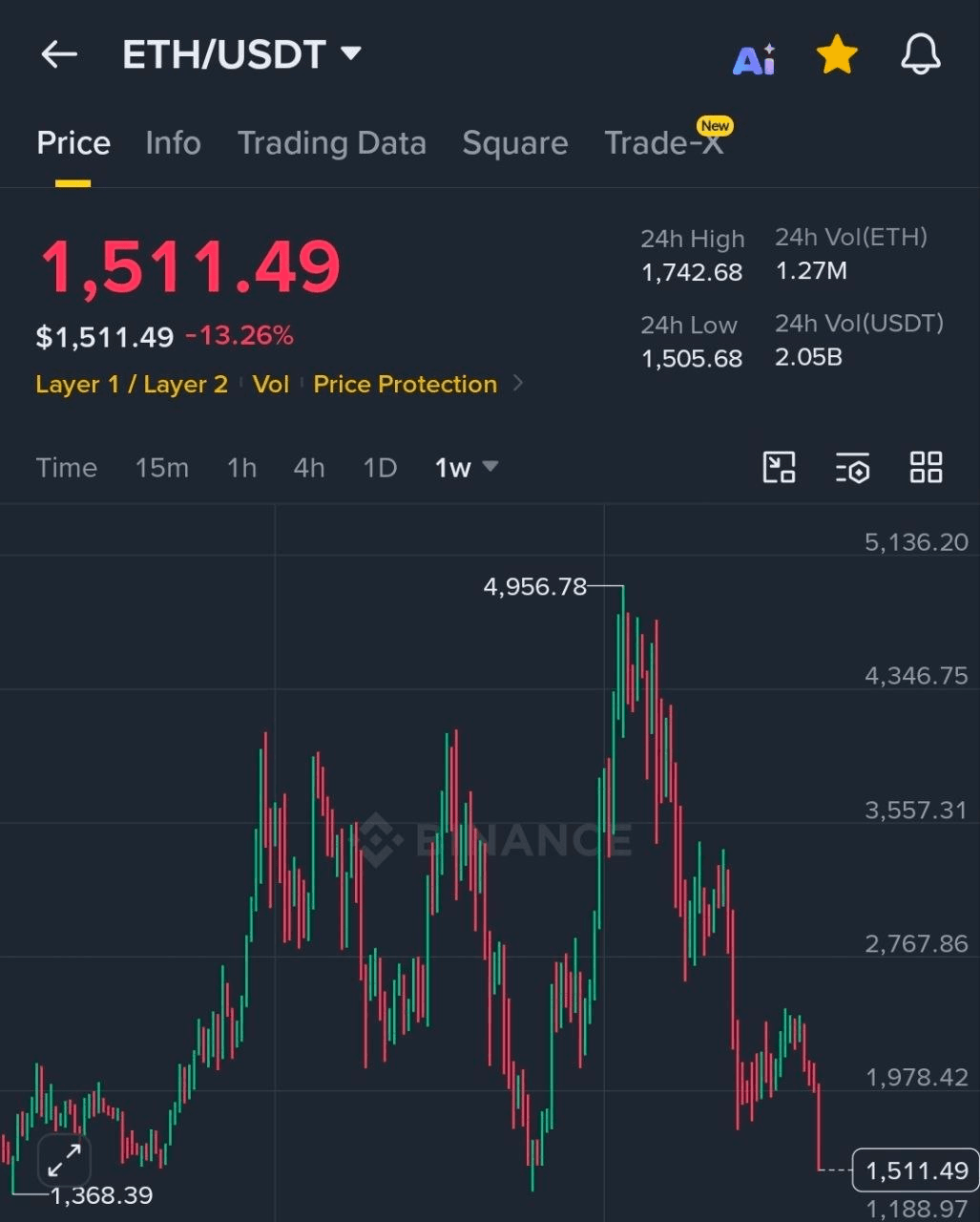Screen dimensions: 980x1222
Task: Select the Price tab
Action: 73,143
